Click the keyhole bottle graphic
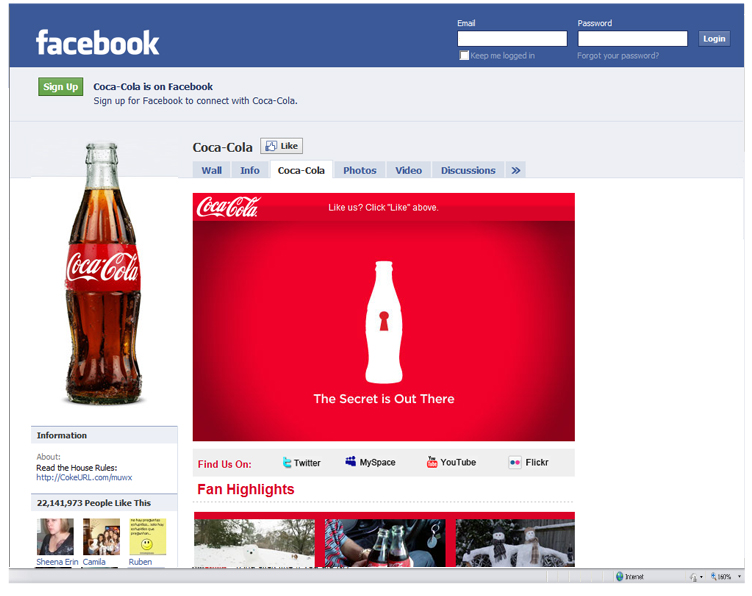 click(x=384, y=322)
